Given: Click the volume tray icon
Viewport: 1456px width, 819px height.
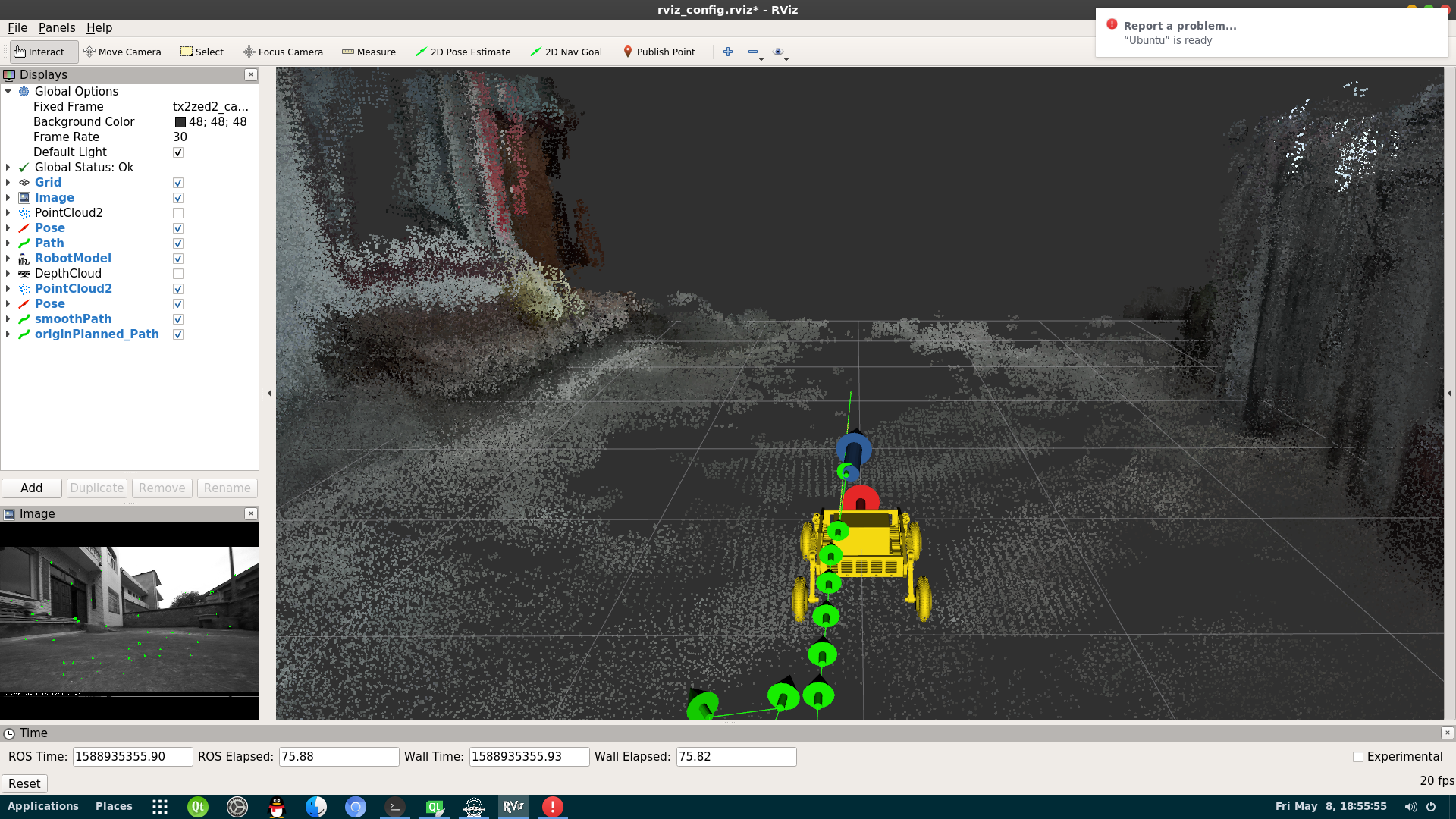Looking at the screenshot, I should click(x=1410, y=806).
